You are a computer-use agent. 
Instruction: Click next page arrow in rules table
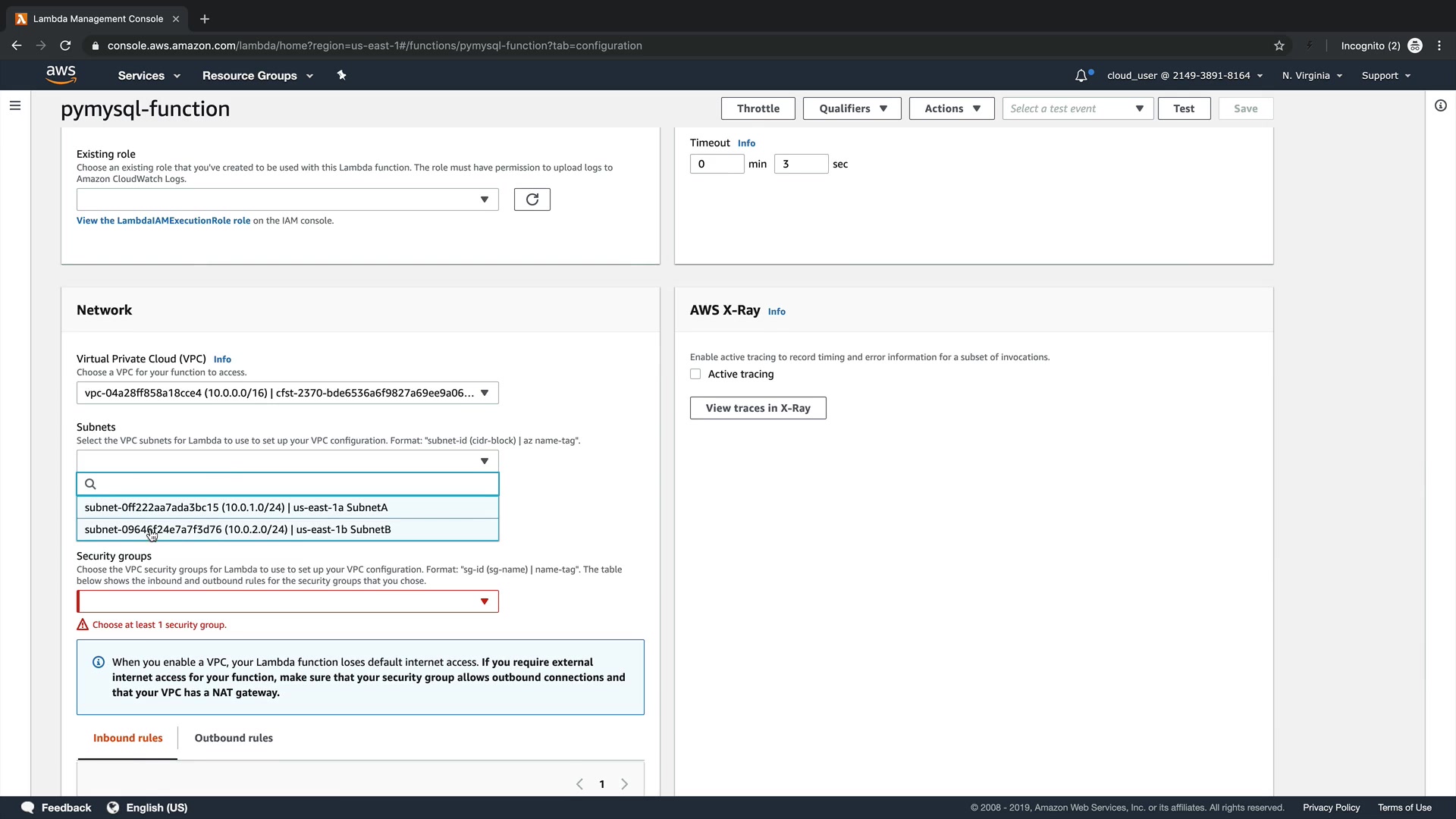tap(624, 784)
